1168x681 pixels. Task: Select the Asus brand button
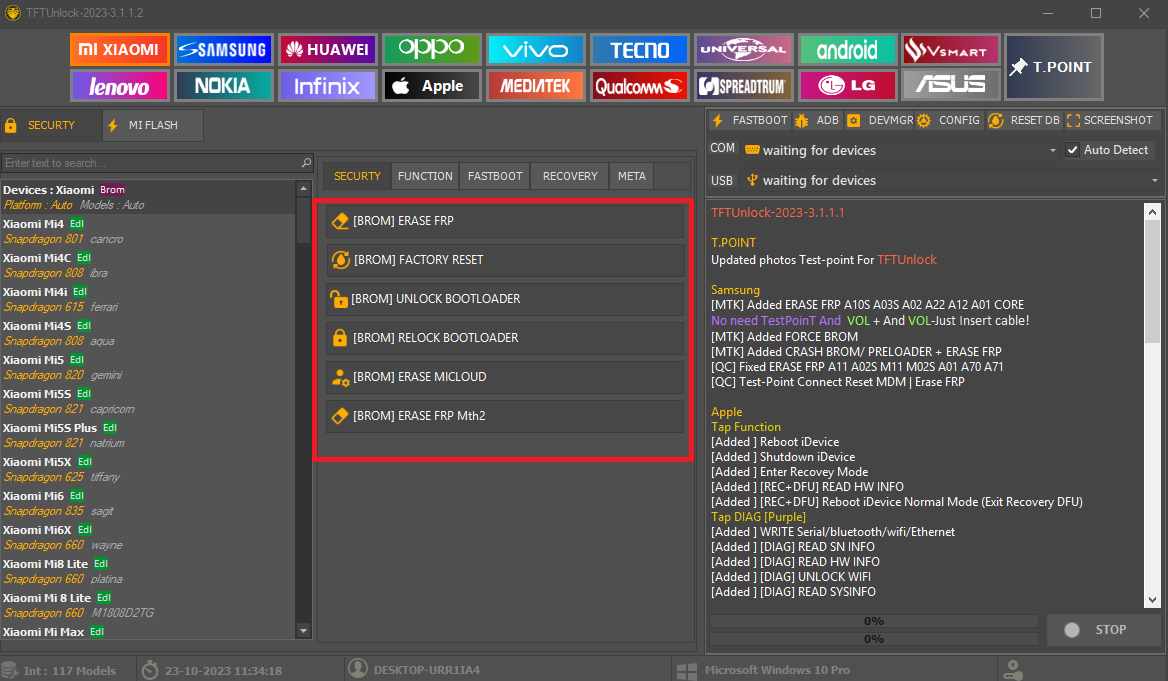point(950,86)
